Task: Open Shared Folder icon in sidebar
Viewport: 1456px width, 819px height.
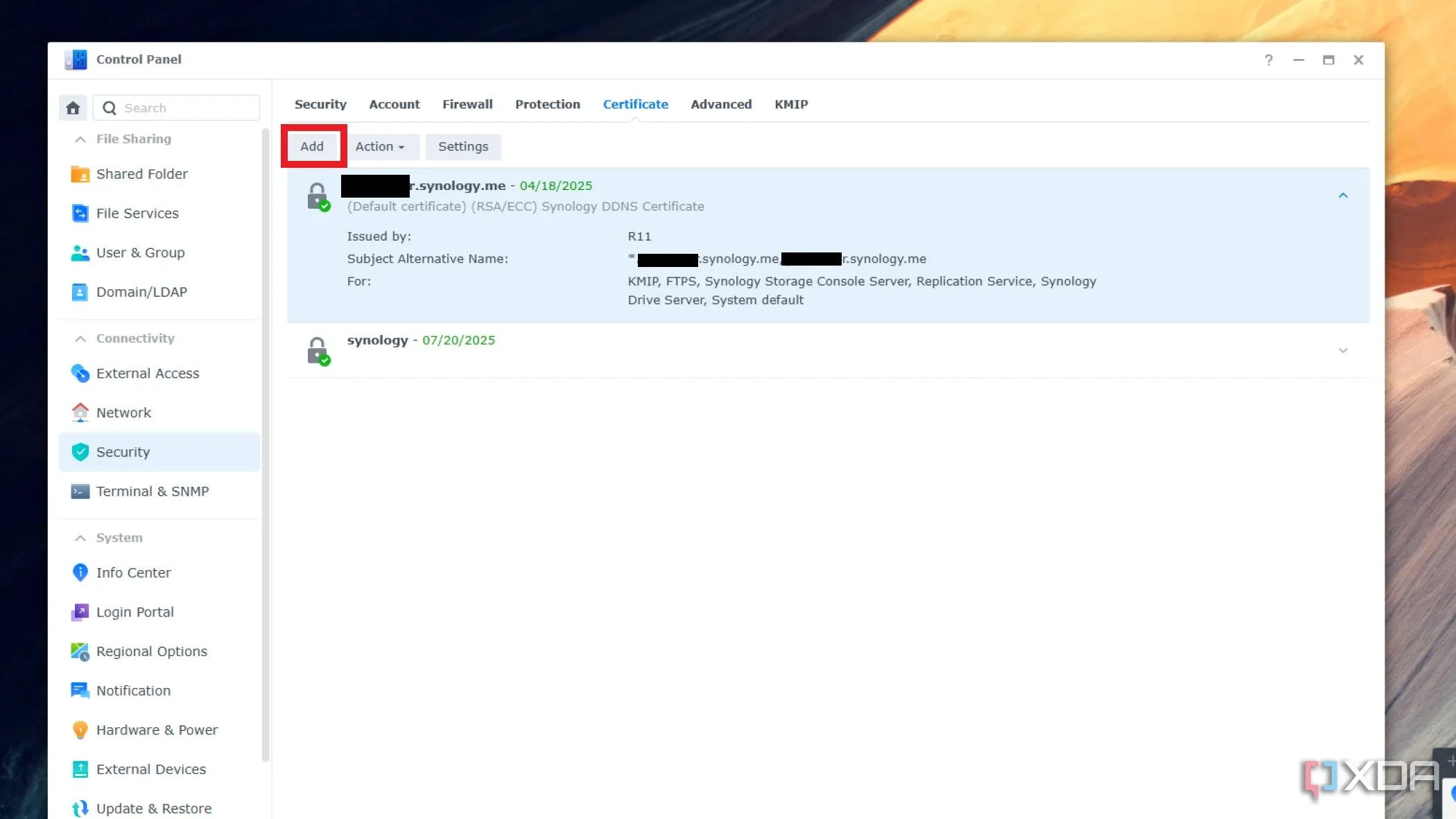Action: point(80,174)
